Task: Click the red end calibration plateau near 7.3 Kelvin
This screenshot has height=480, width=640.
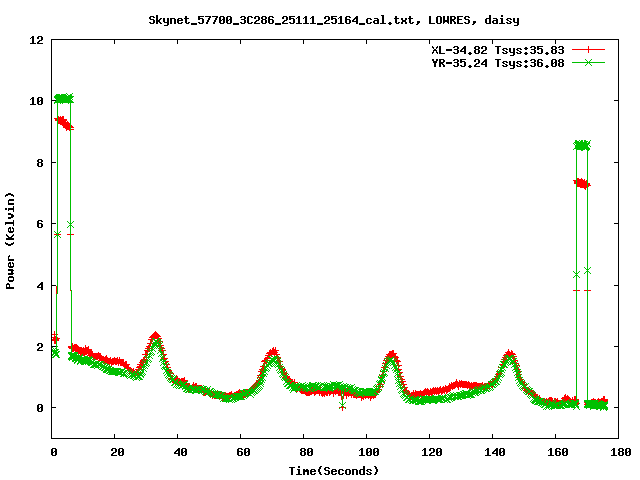Action: pyautogui.click(x=582, y=184)
